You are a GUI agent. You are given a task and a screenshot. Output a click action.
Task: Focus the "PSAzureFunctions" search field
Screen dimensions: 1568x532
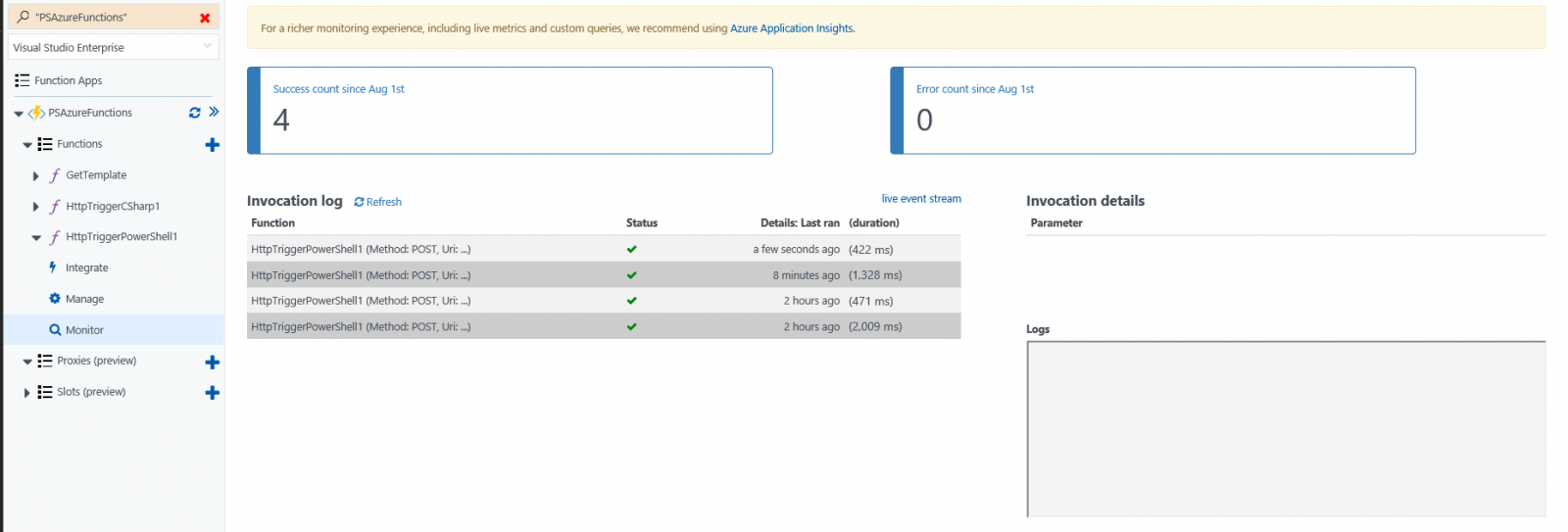[113, 17]
